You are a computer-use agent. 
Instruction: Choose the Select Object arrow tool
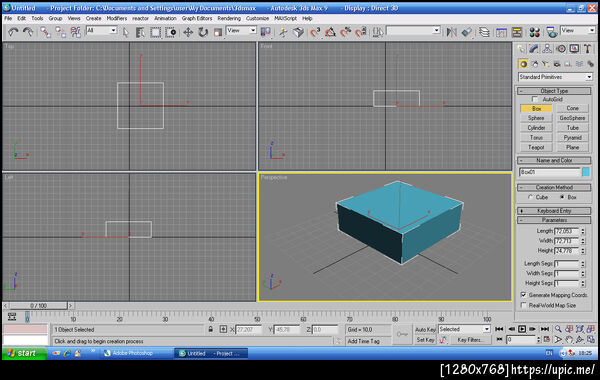126,33
